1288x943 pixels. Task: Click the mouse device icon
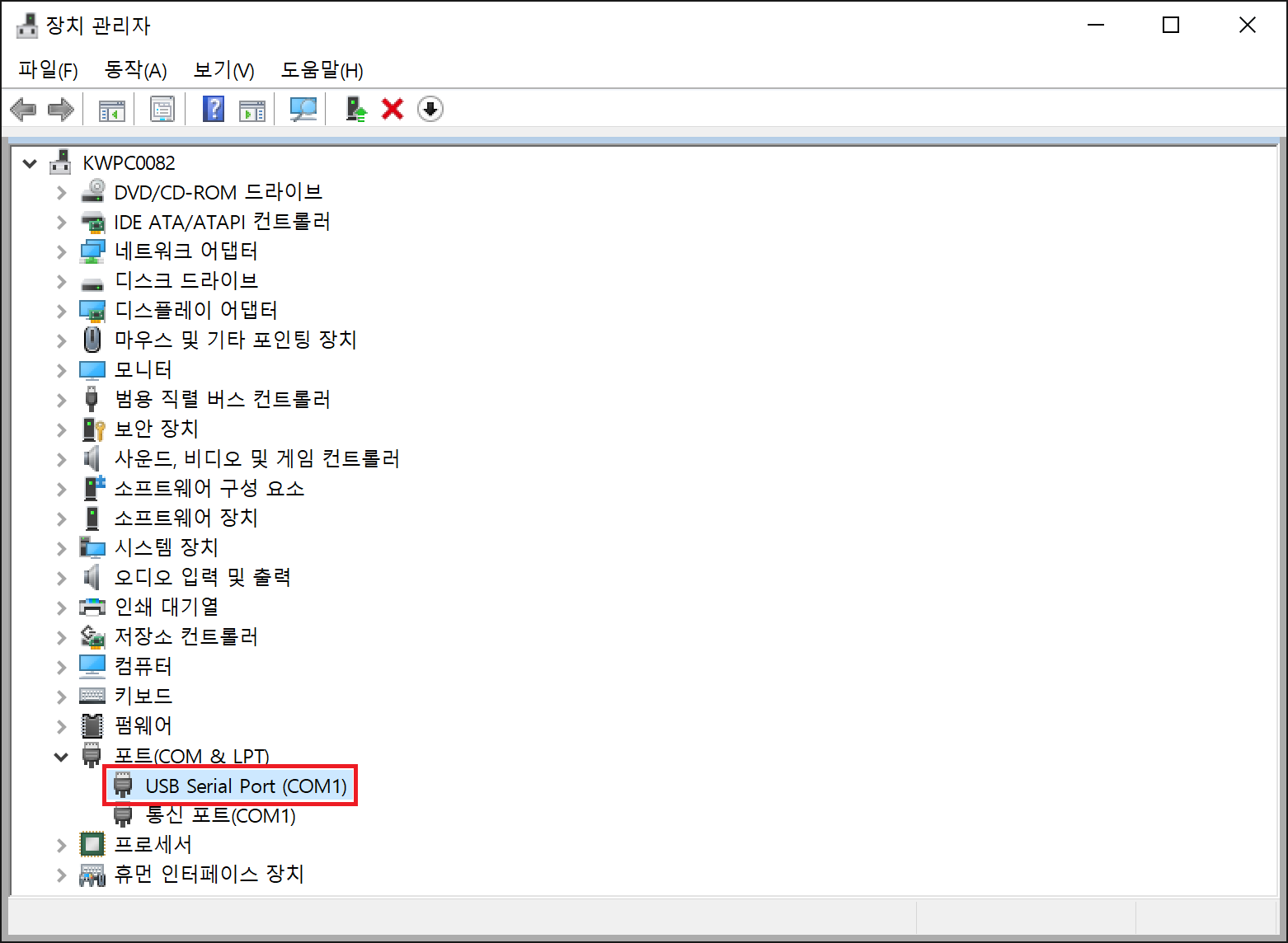pos(92,340)
